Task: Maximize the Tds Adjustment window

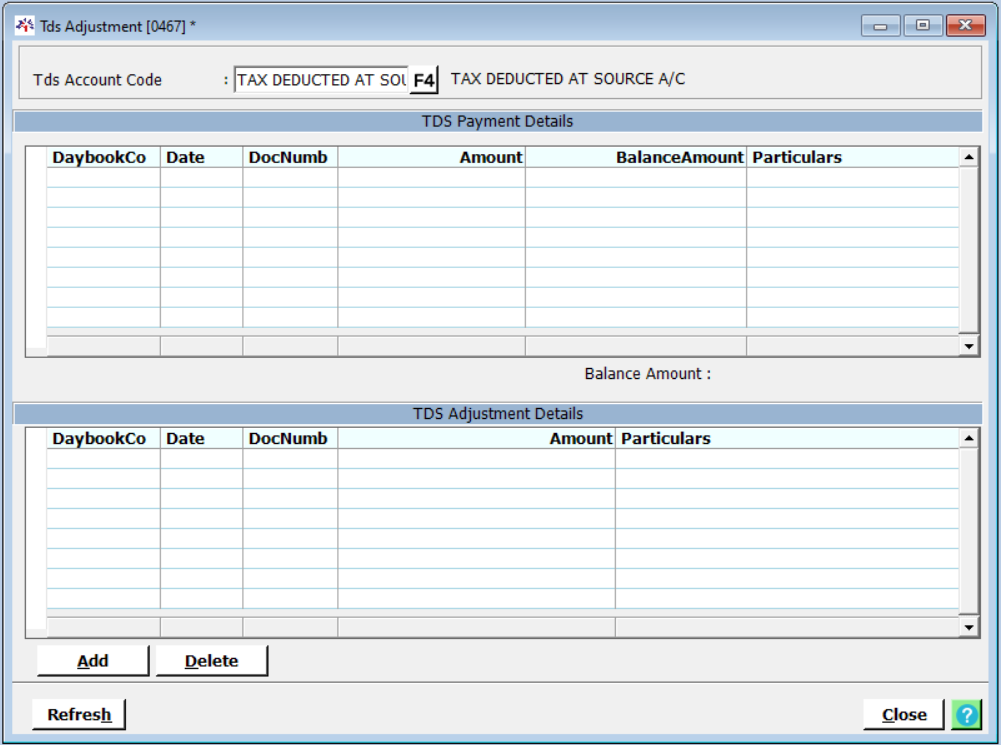Action: pos(922,26)
